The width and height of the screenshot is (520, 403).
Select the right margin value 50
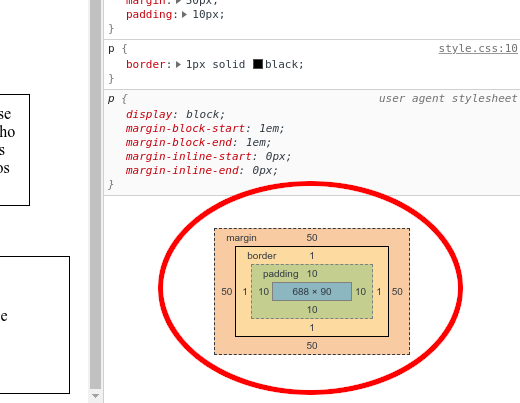point(397,292)
